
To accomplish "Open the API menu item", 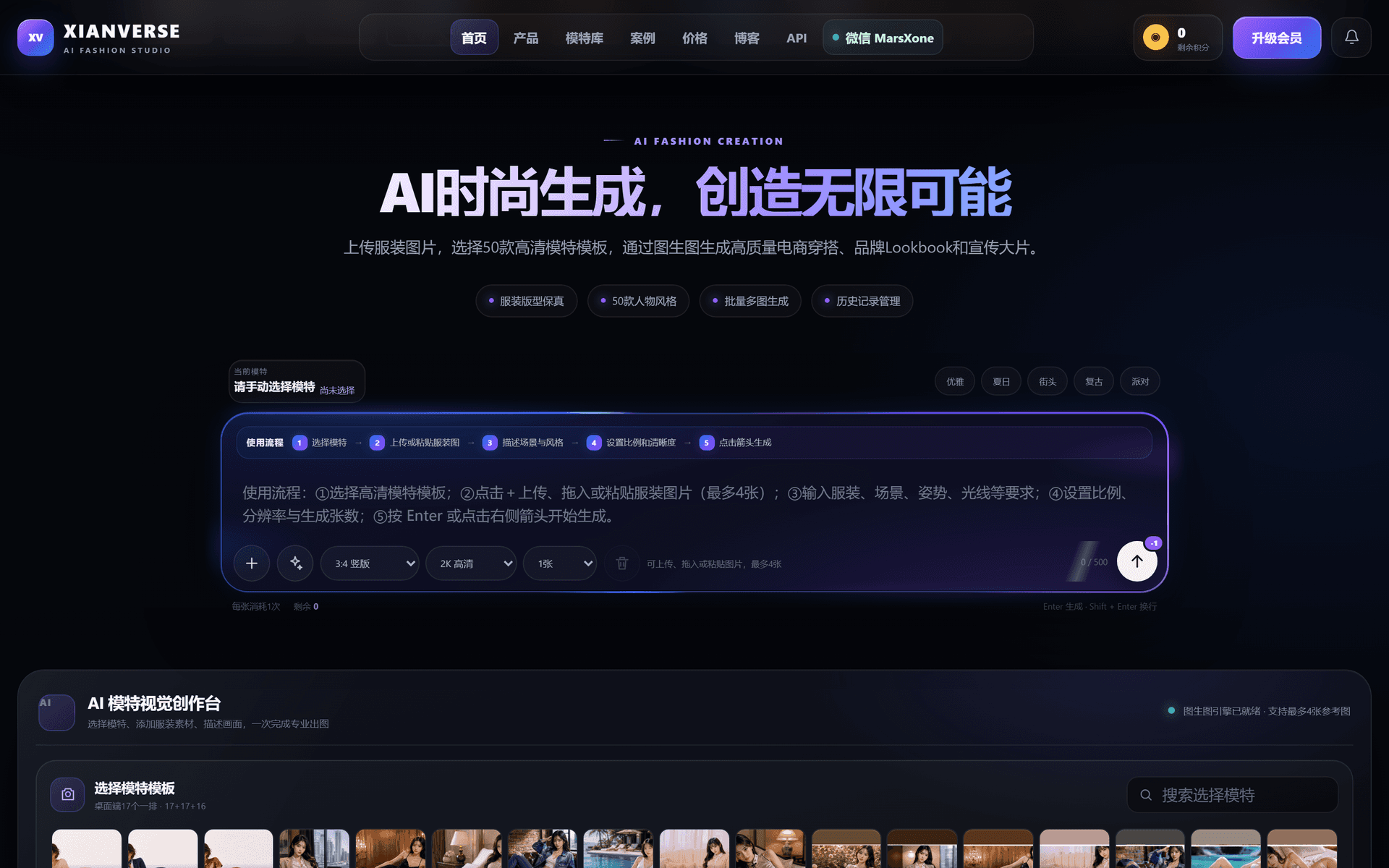I will [797, 38].
